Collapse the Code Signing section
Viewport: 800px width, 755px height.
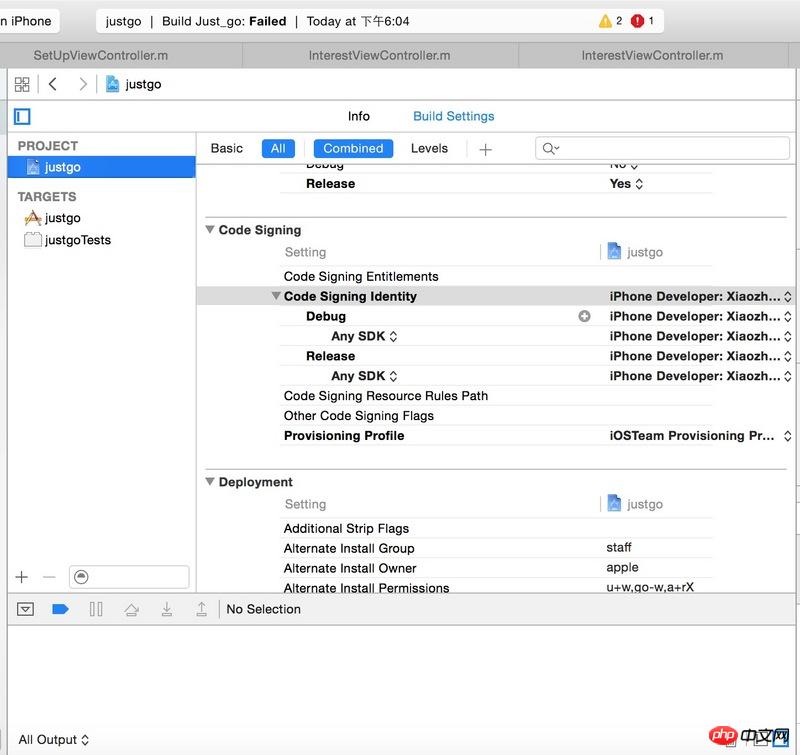[210, 230]
